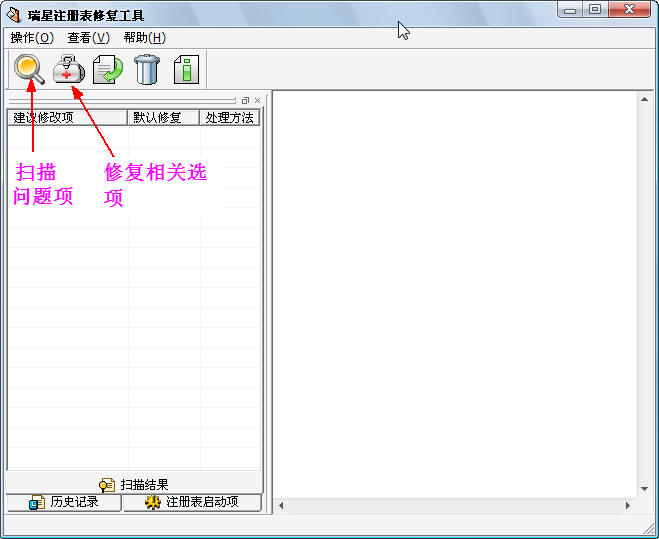Click the app icon in title bar
This screenshot has height=539, width=659.
click(13, 15)
